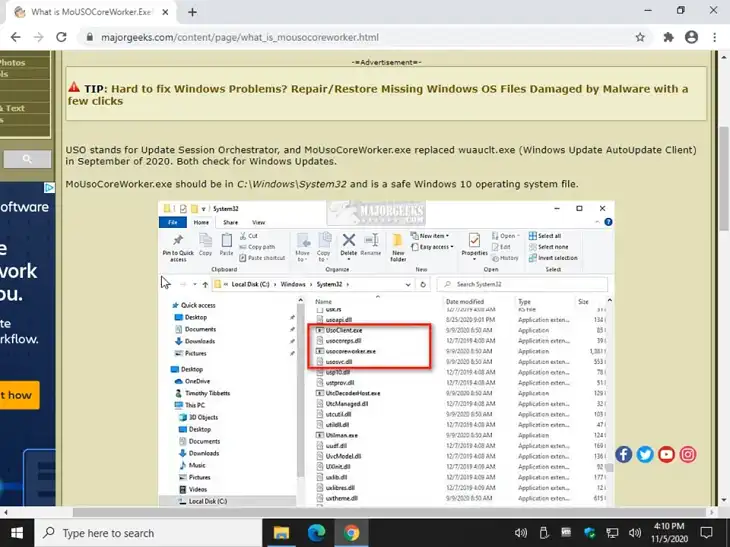Click 'usocoreworker.exe' in the System32 screenshot

point(351,351)
